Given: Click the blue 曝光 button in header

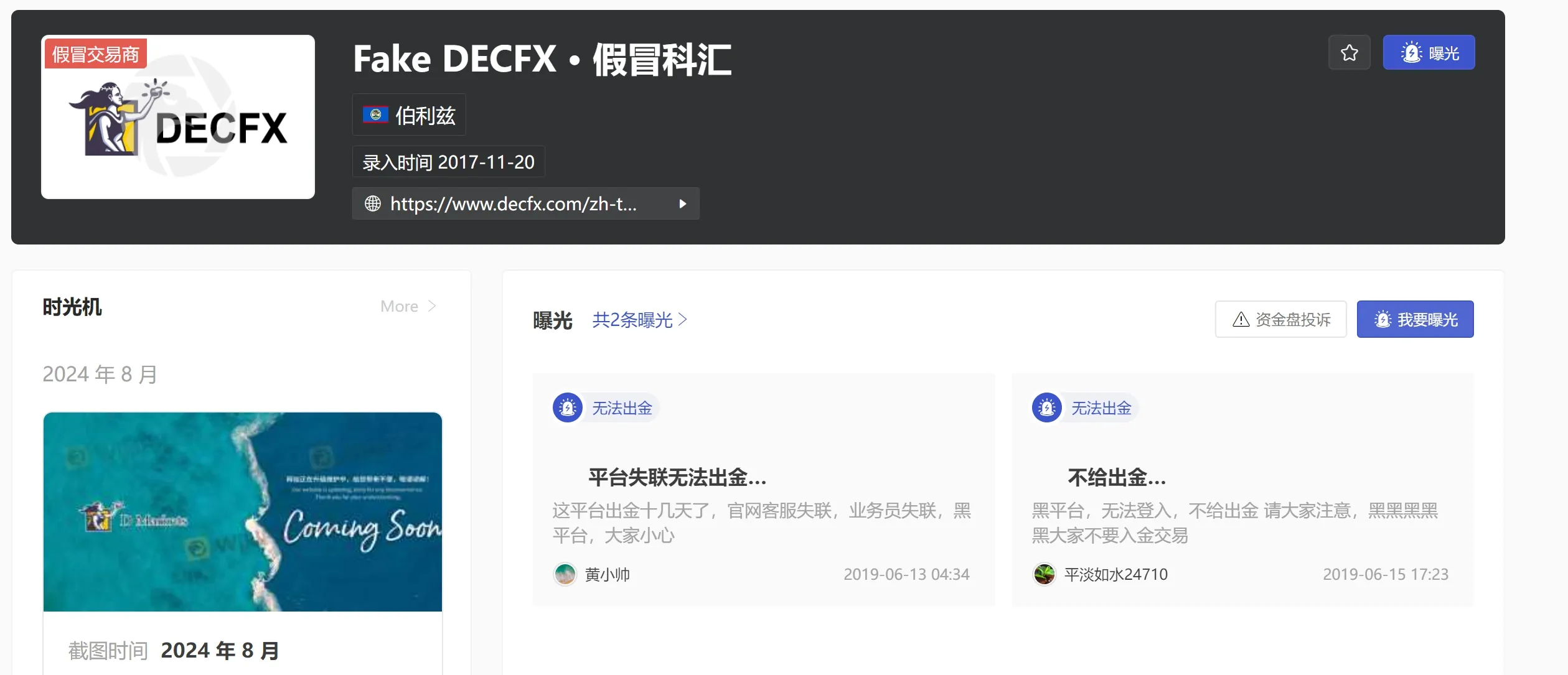Looking at the screenshot, I should pos(1429,53).
